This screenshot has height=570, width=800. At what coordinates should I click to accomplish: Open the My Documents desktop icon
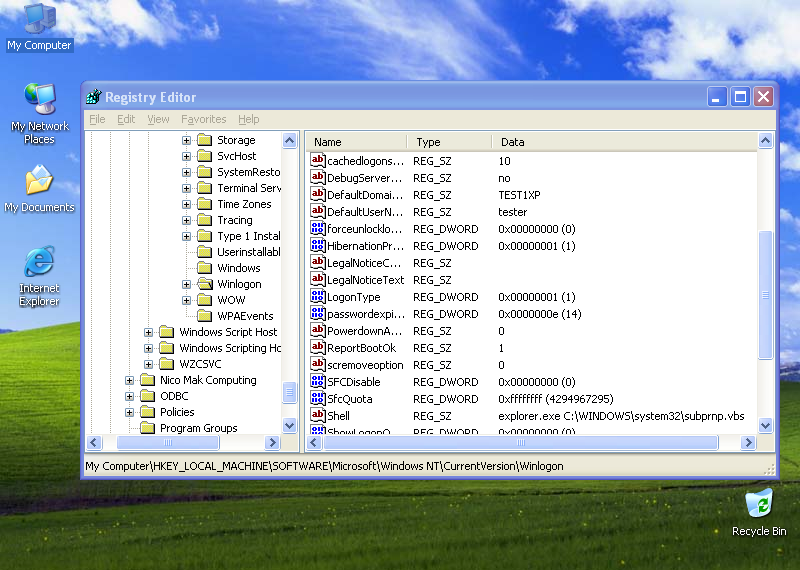[39, 188]
